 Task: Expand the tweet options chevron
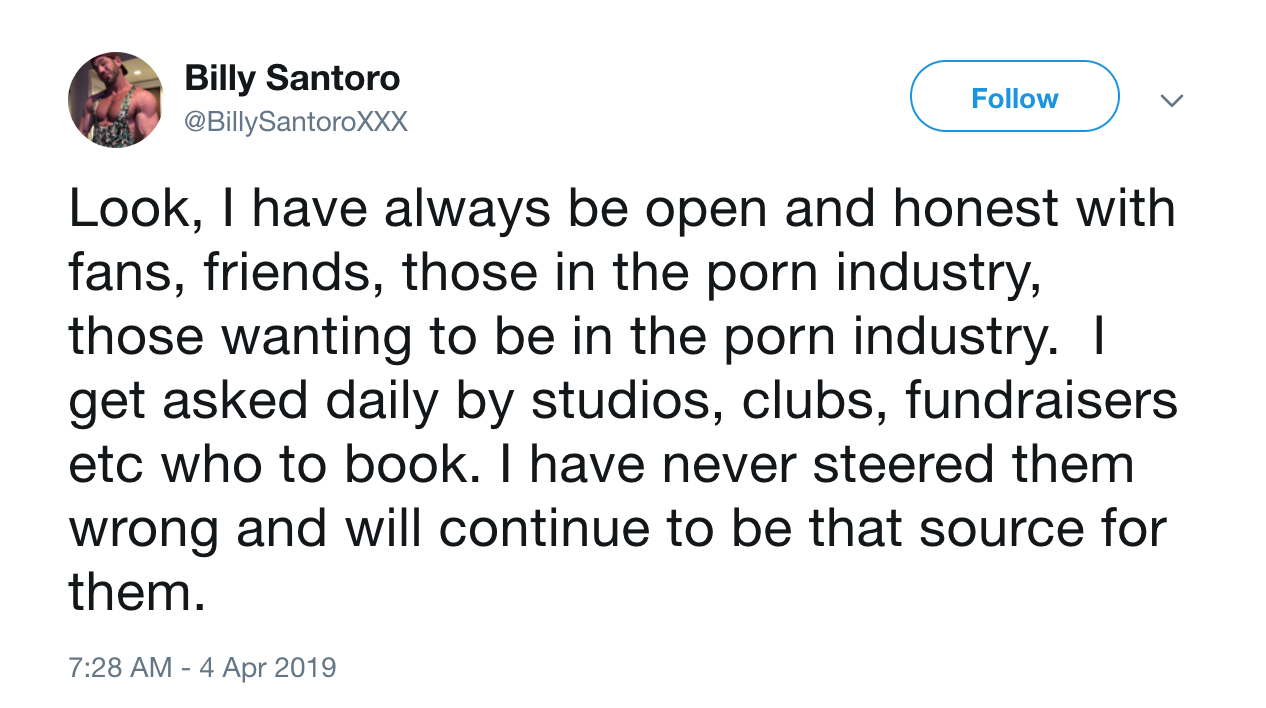point(1171,100)
